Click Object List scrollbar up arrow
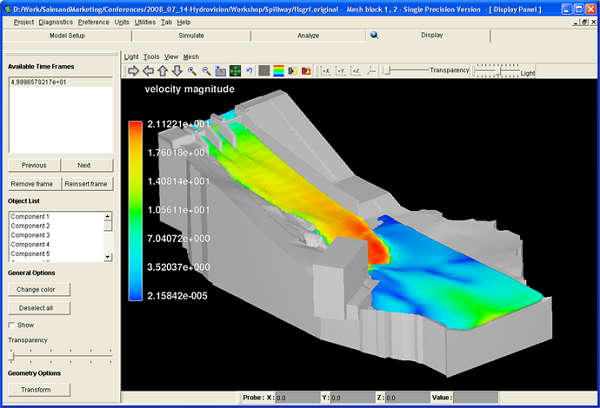The image size is (600, 408). pyautogui.click(x=108, y=216)
